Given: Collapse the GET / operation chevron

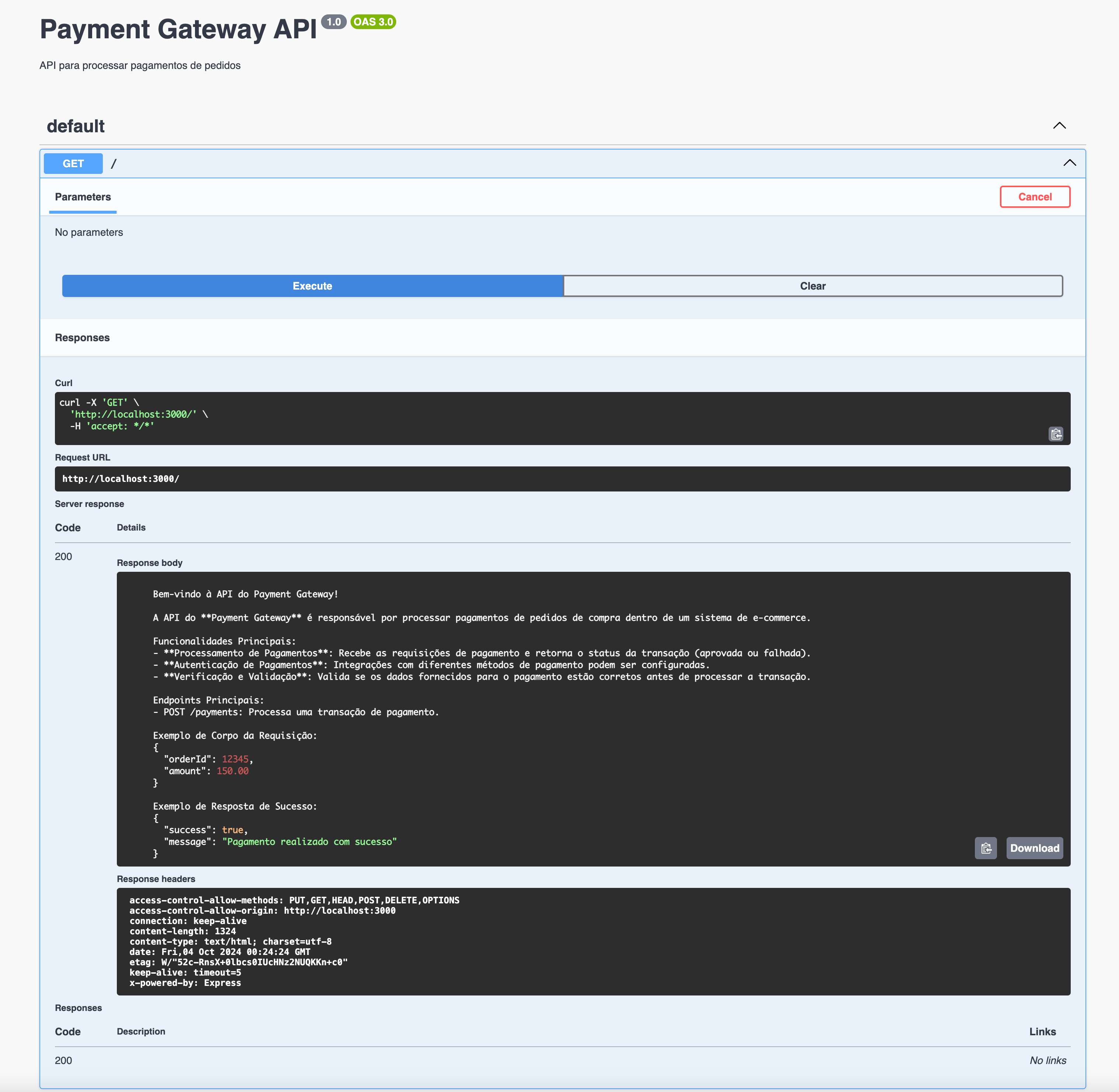Looking at the screenshot, I should pyautogui.click(x=1070, y=163).
